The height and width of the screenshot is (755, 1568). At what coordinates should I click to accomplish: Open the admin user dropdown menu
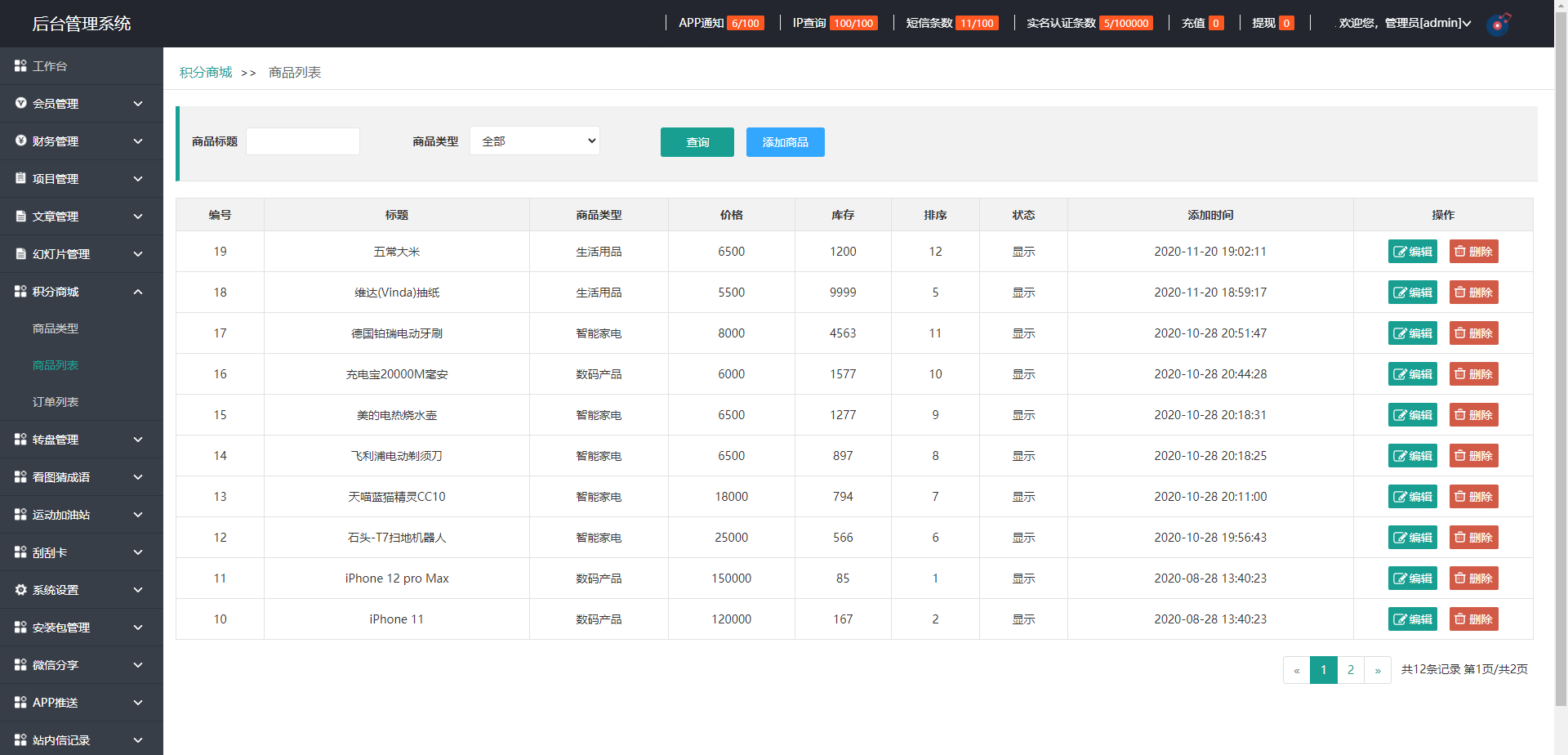coord(1405,23)
